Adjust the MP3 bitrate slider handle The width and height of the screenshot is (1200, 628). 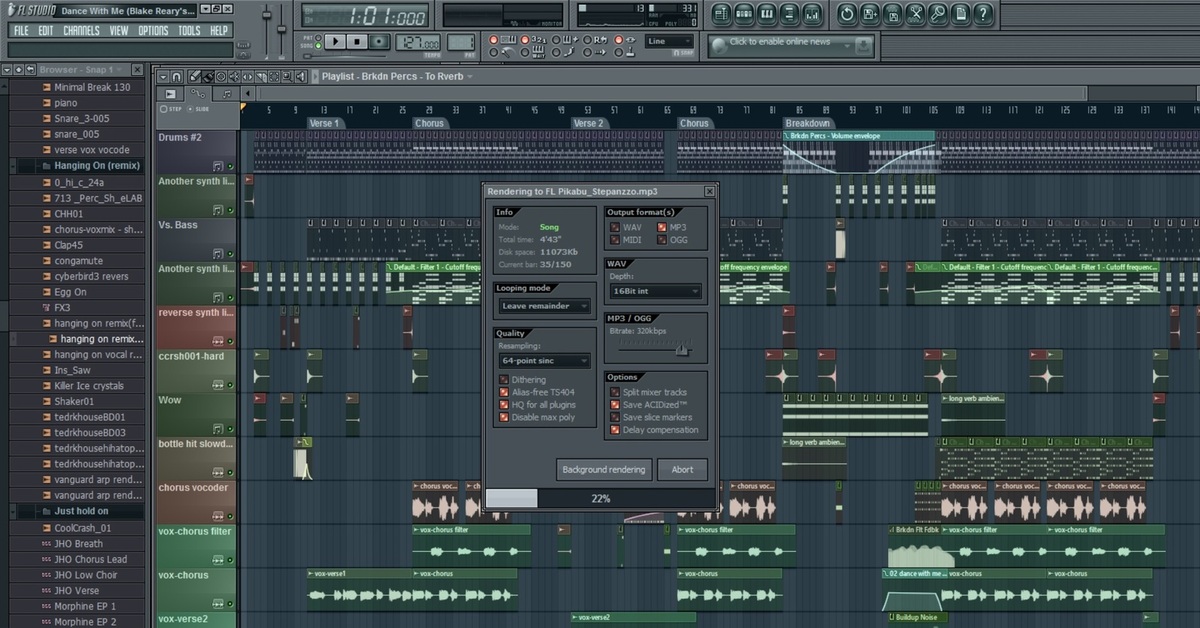click(682, 349)
